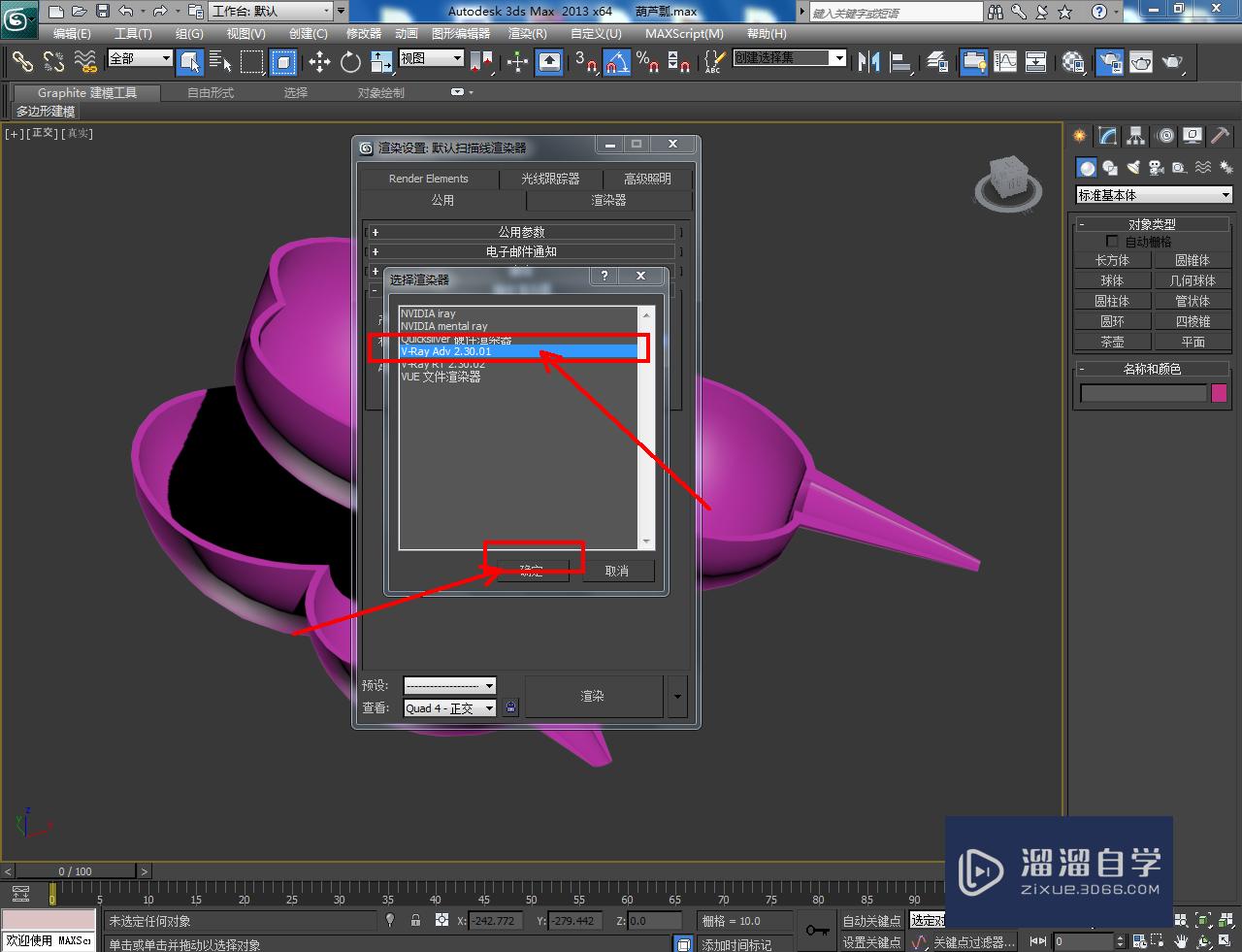Toggle the Angle Snap button
This screenshot has width=1242, height=952.
click(x=617, y=62)
